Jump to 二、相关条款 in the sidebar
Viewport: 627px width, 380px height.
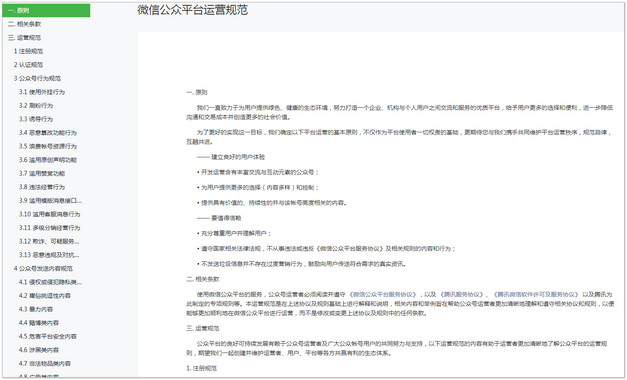point(24,24)
